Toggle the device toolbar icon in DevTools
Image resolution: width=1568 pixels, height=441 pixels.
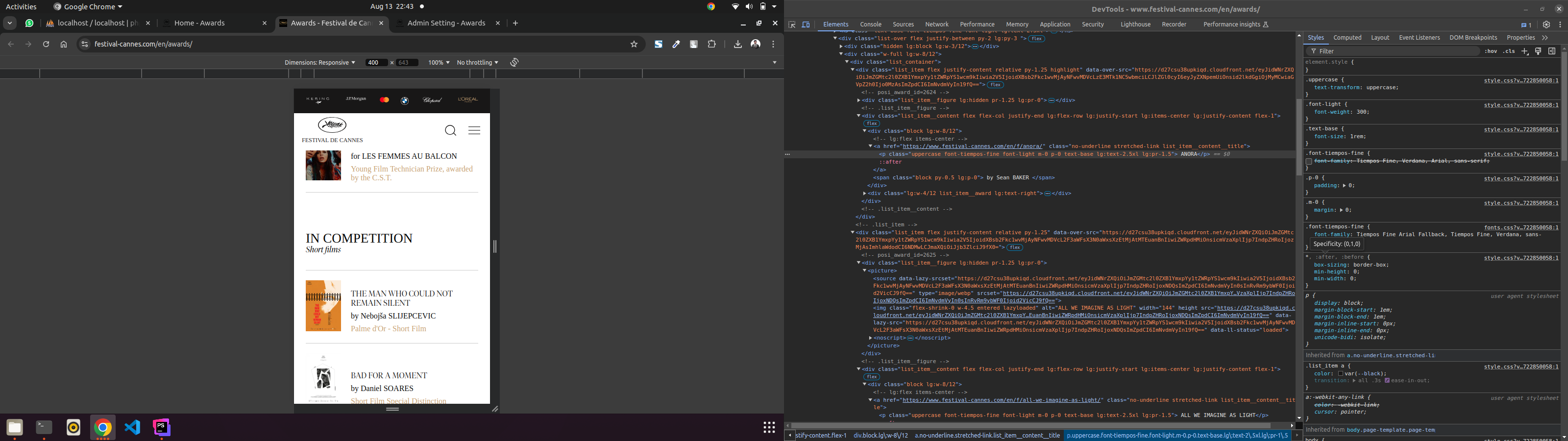pos(806,25)
